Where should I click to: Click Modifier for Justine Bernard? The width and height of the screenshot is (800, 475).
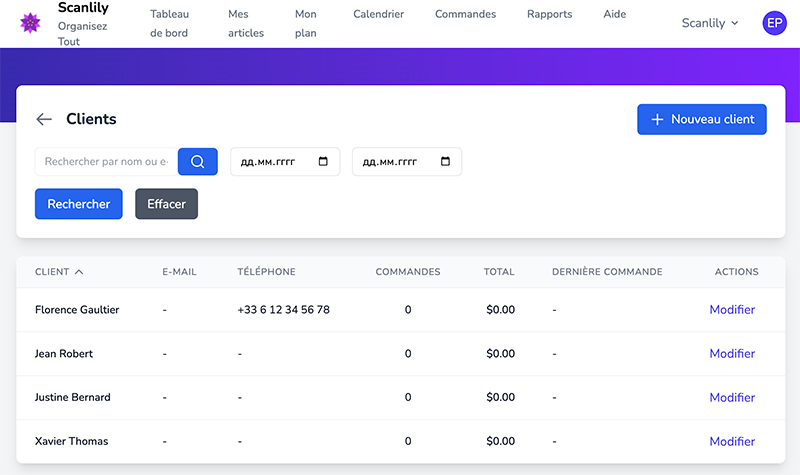732,397
